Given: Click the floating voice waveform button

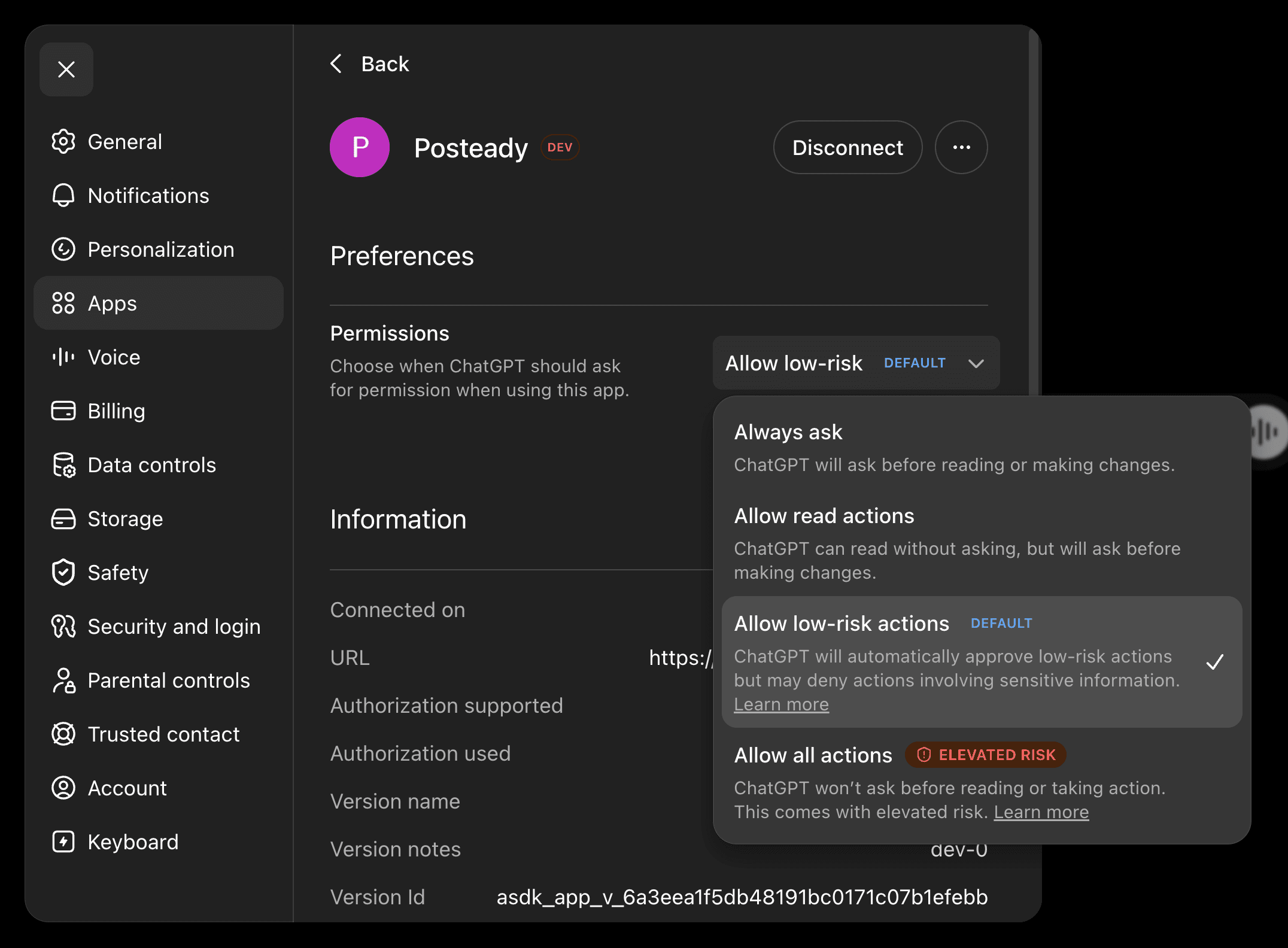Looking at the screenshot, I should point(1268,432).
